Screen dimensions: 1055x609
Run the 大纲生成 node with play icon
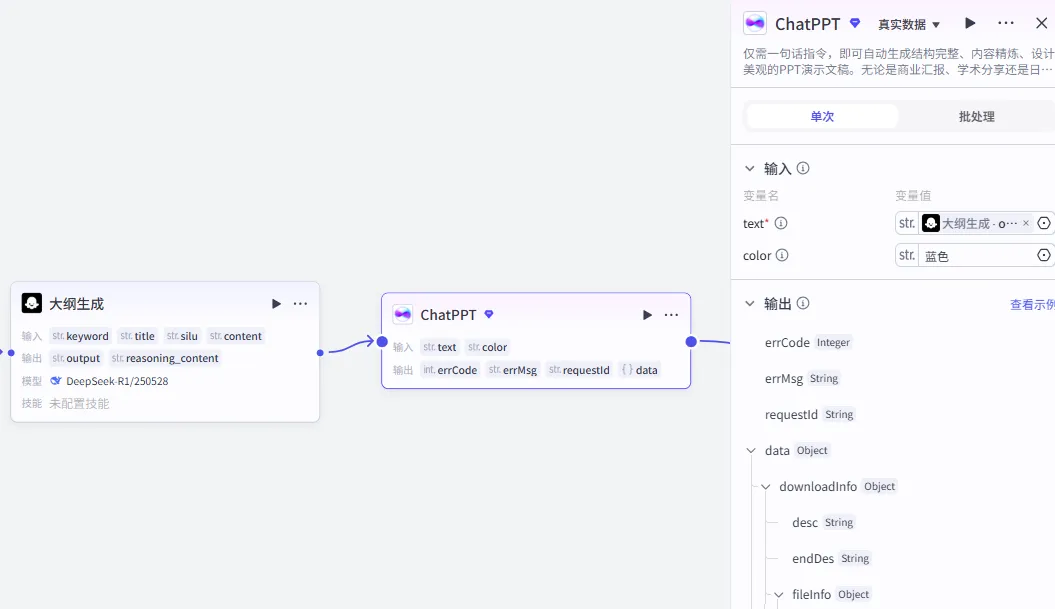[x=276, y=303]
